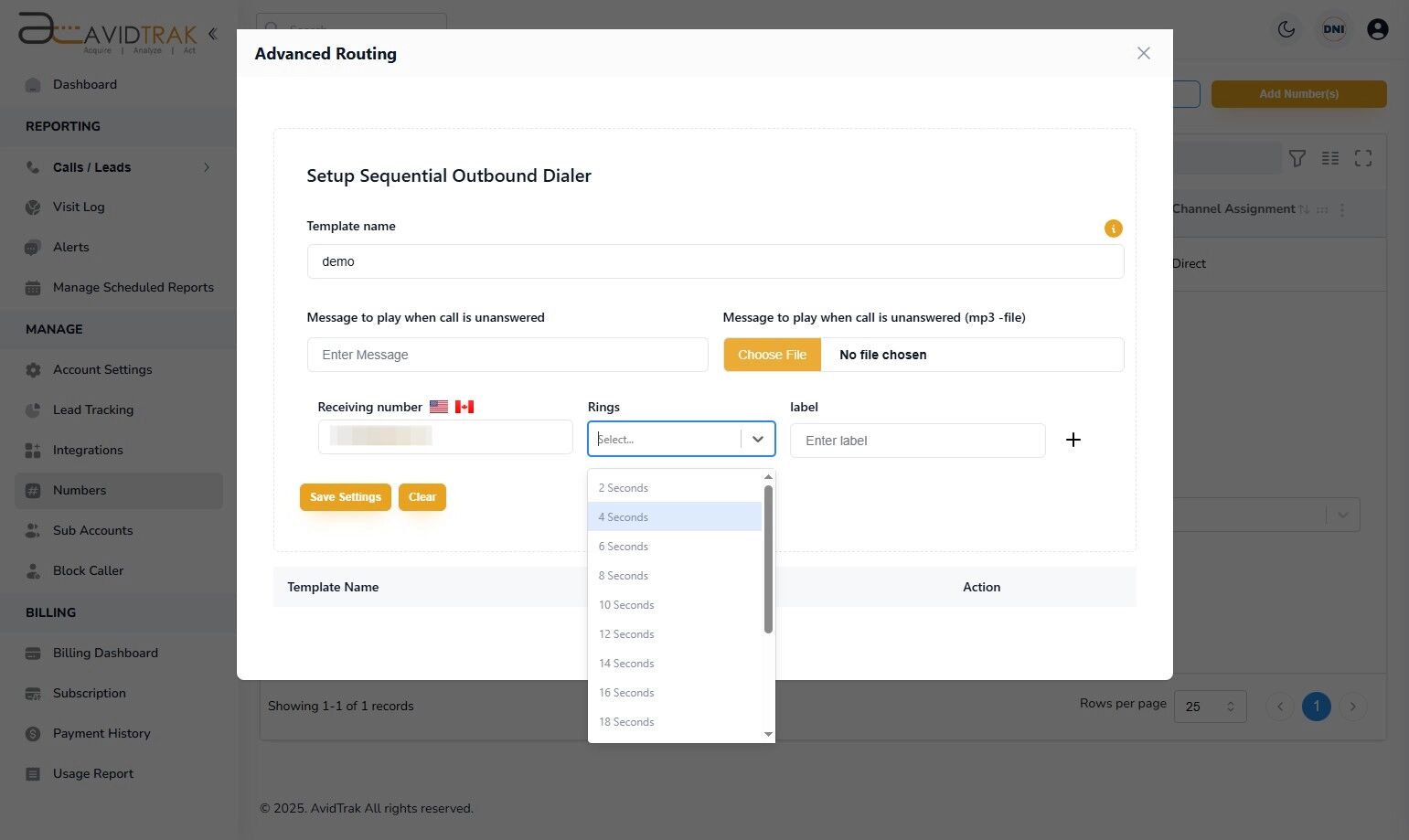1409x840 pixels.
Task: Open the Subscription page from the sidebar
Action: [x=89, y=693]
